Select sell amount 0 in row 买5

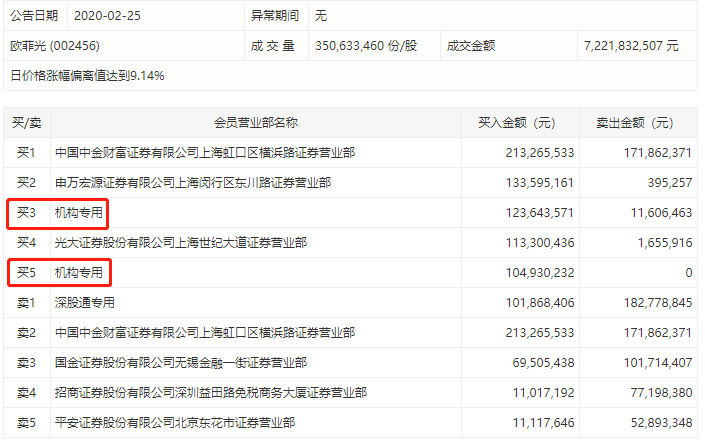click(688, 273)
